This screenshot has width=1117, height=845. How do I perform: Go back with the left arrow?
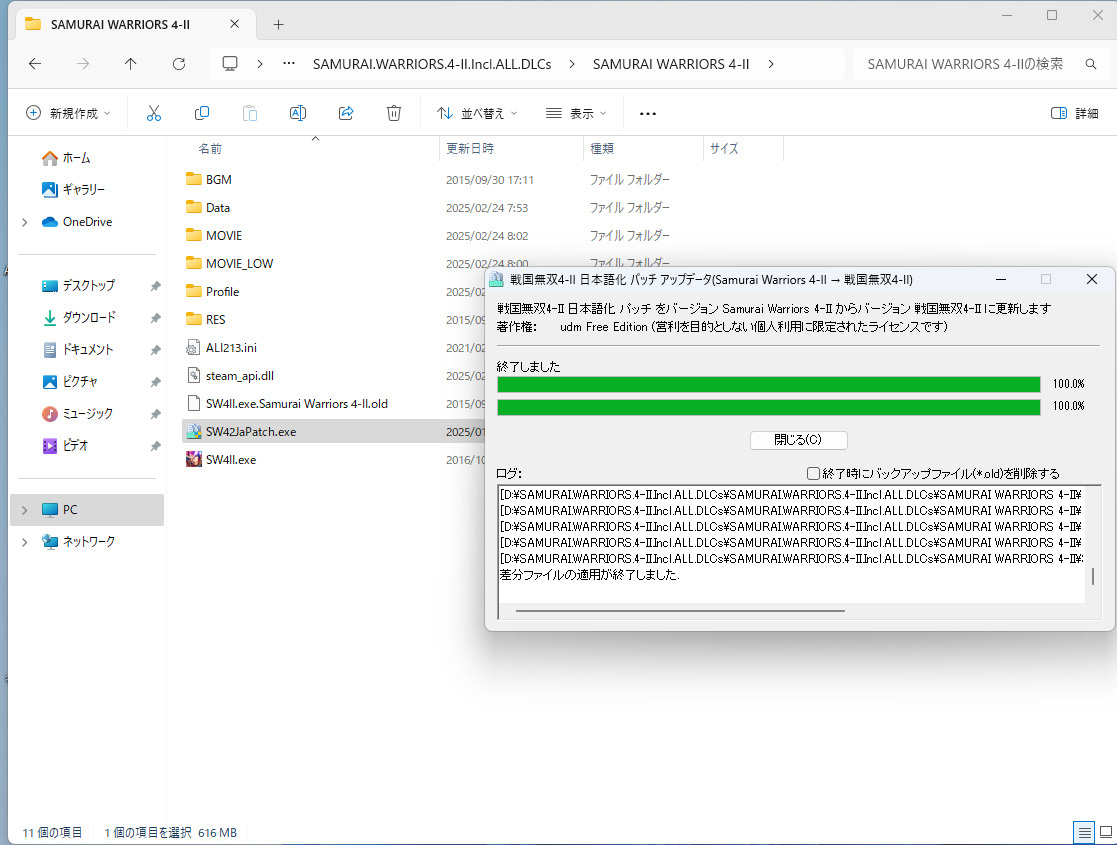(35, 64)
